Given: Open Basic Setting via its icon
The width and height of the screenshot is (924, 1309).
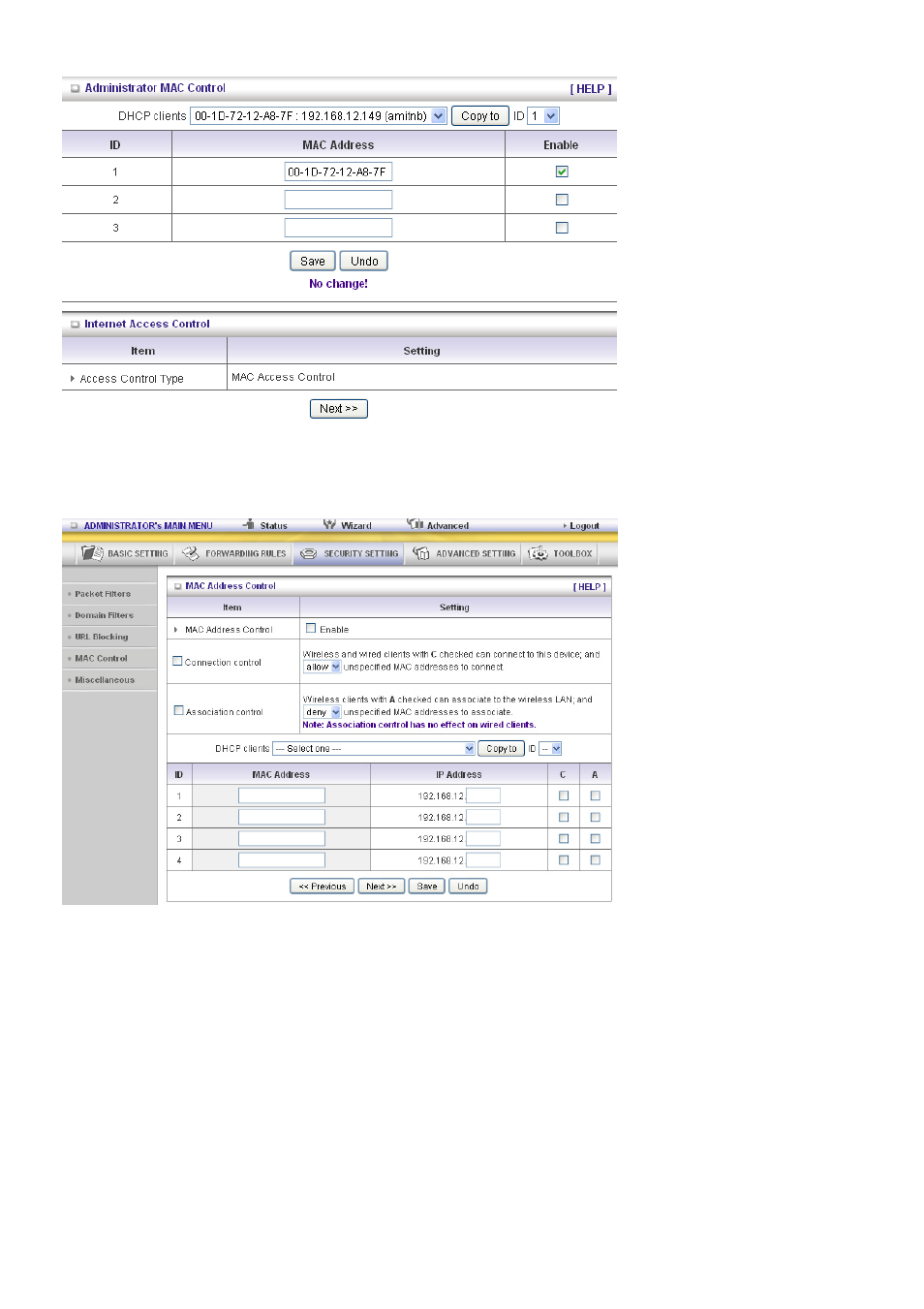Looking at the screenshot, I should (x=92, y=553).
